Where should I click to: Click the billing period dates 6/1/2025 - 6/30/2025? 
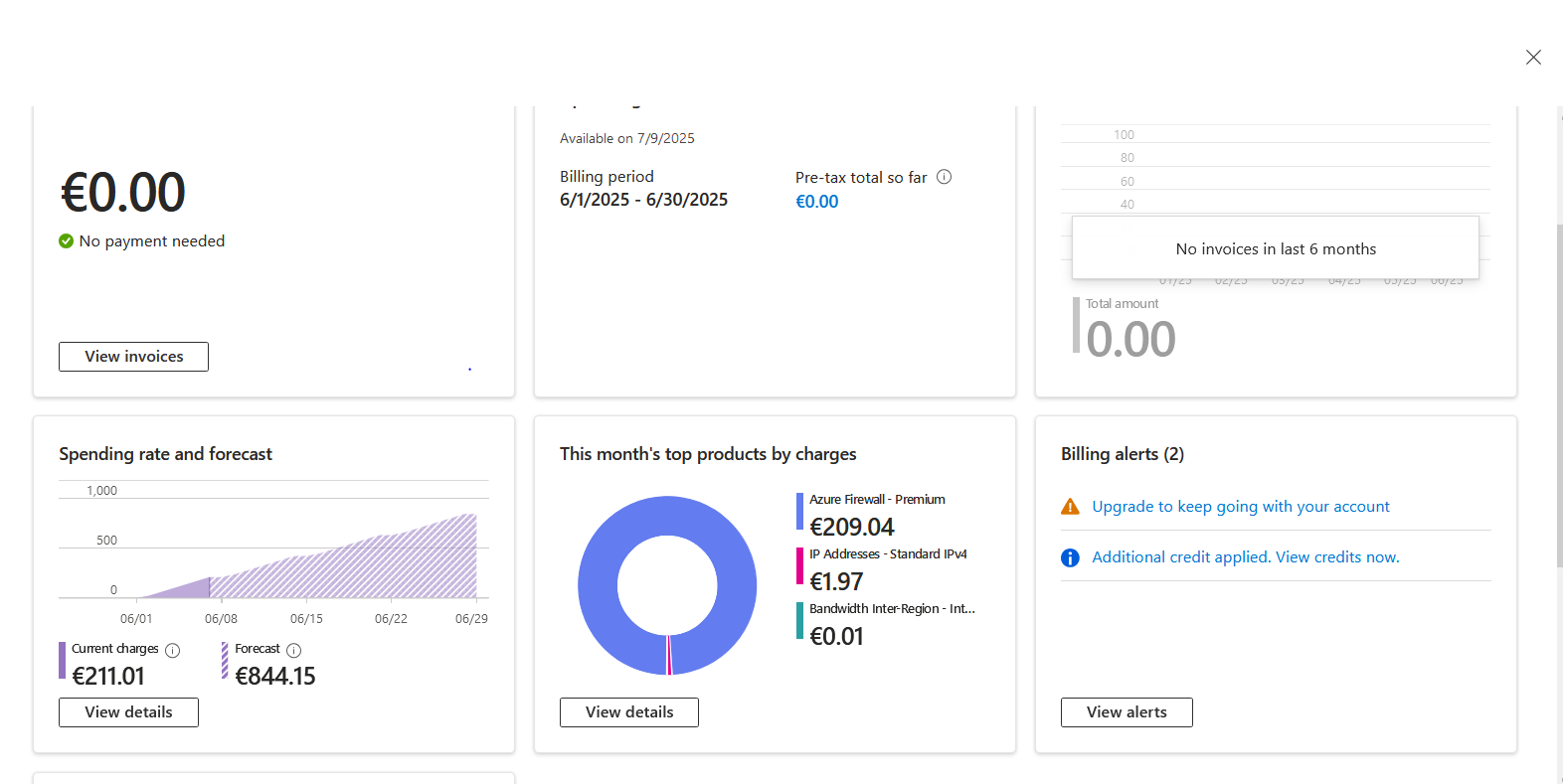pyautogui.click(x=643, y=200)
